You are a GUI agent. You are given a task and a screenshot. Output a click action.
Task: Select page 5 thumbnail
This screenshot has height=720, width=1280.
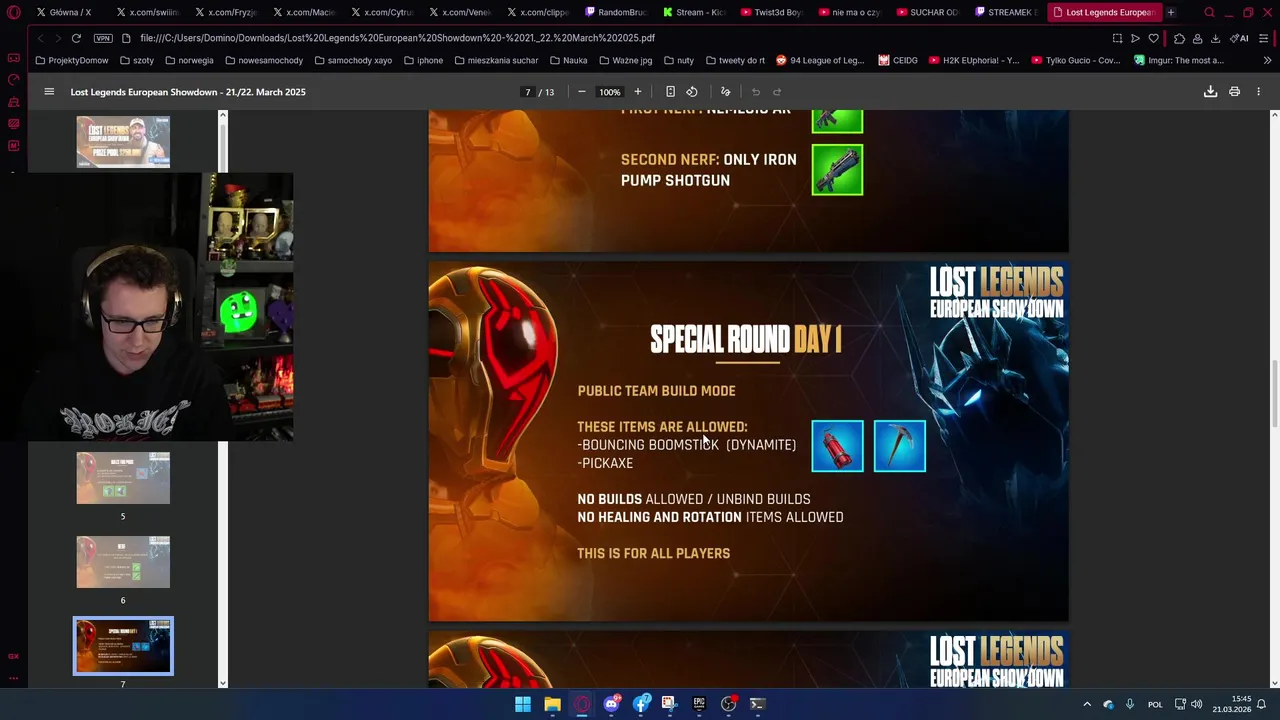pyautogui.click(x=123, y=478)
